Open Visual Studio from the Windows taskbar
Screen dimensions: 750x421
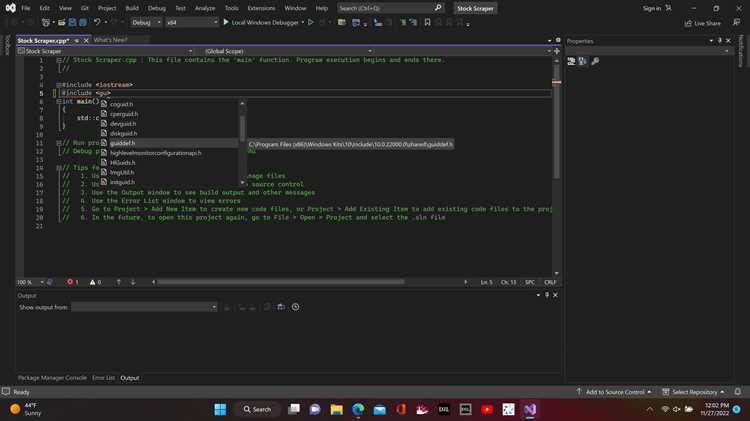[x=529, y=409]
